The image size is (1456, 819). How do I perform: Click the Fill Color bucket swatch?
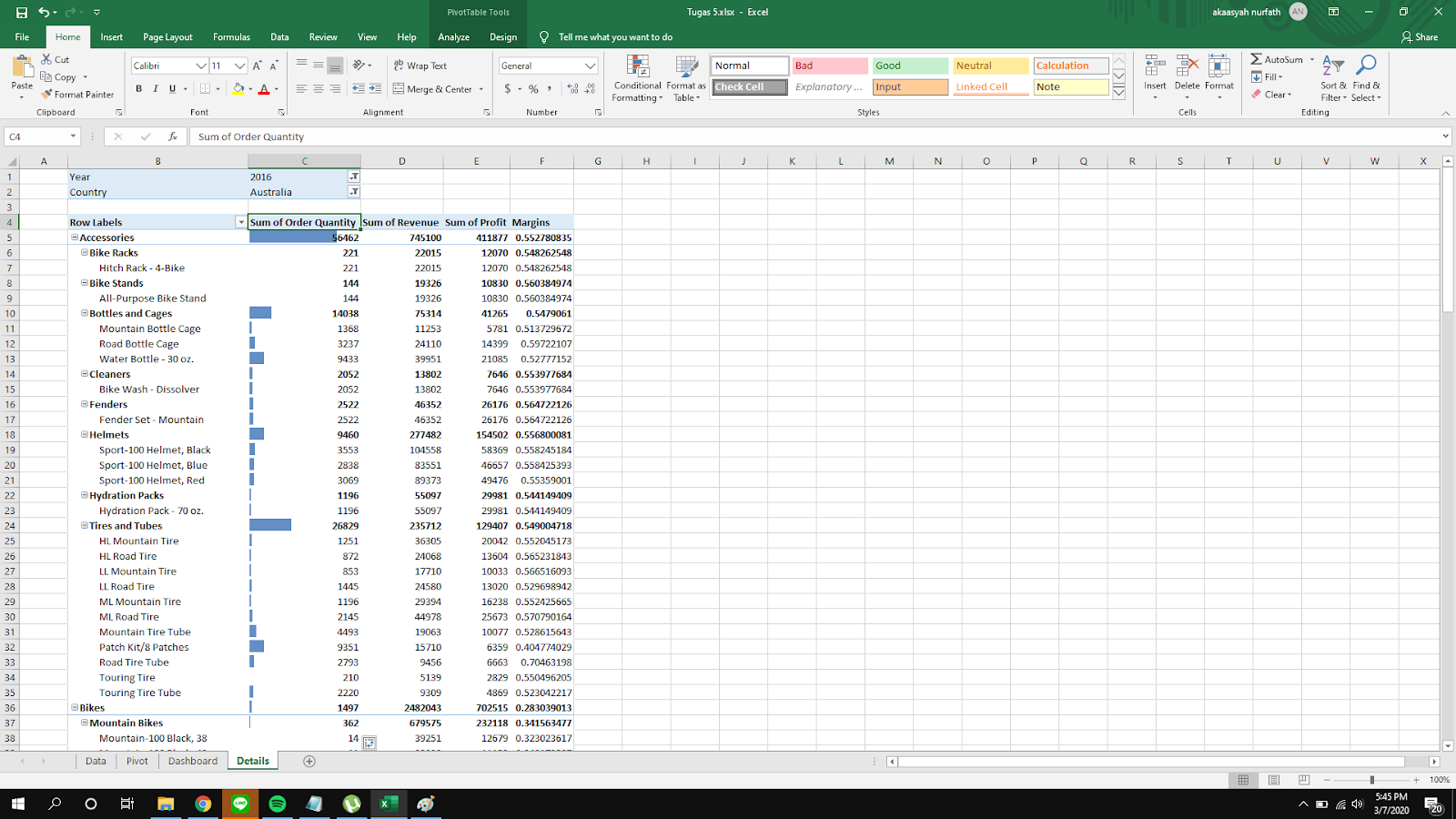[x=238, y=89]
